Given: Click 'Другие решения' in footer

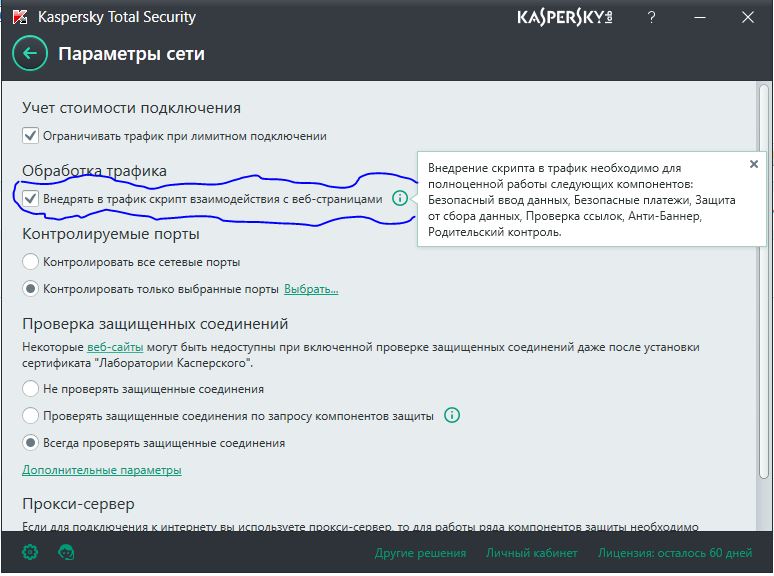Looking at the screenshot, I should [x=420, y=553].
